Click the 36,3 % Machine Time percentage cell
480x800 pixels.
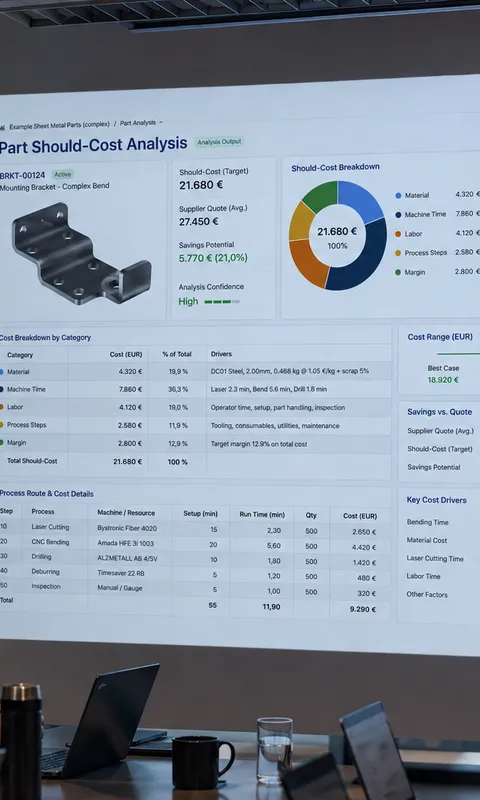tap(178, 389)
